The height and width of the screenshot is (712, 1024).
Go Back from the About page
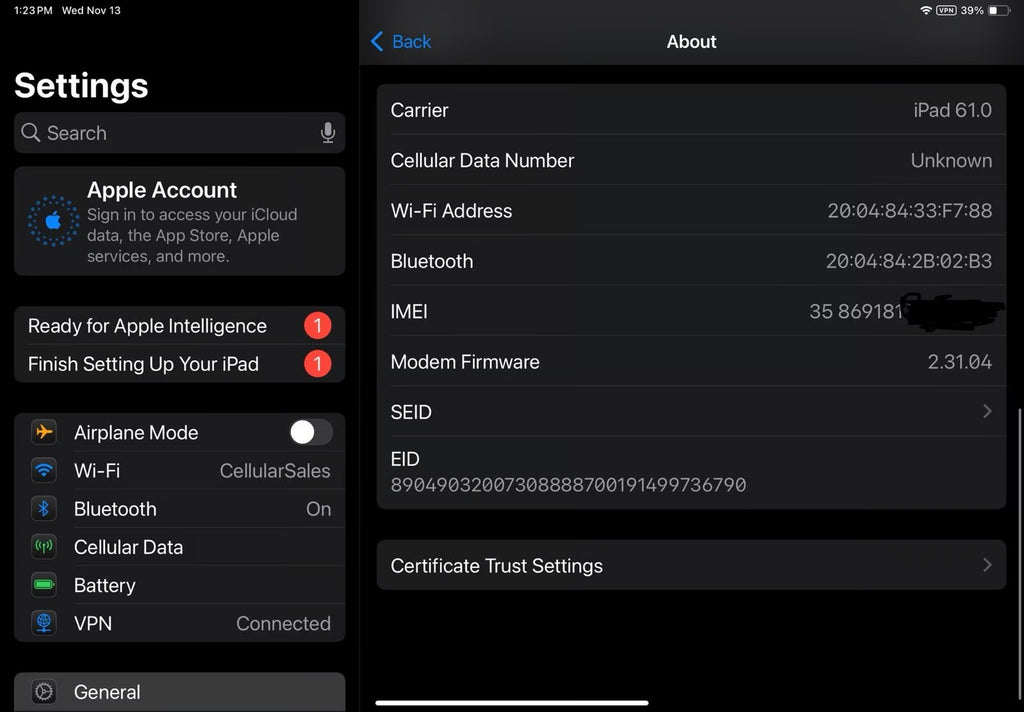click(401, 41)
